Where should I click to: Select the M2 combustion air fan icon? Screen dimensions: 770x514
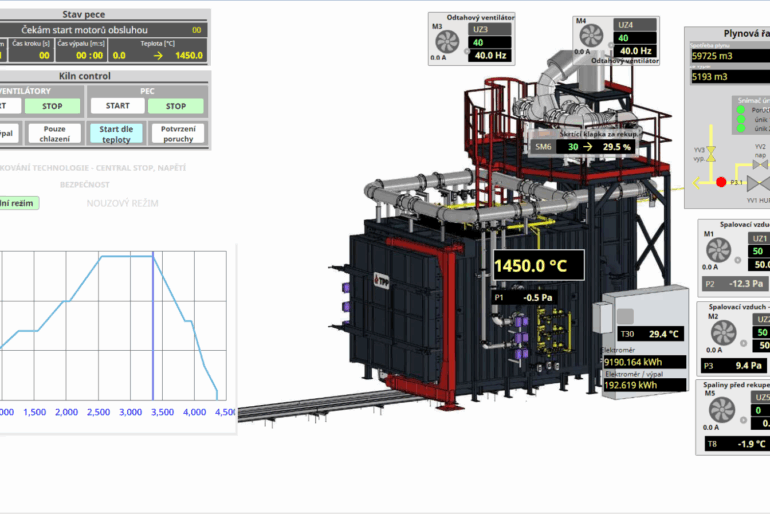tap(722, 332)
